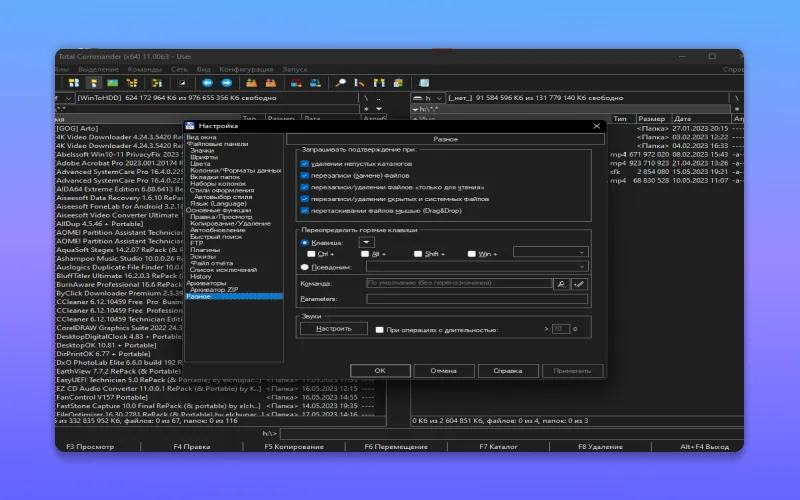The width and height of the screenshot is (800, 500).
Task: Enable the Ctrl + modifier checkbox
Action: 312,254
